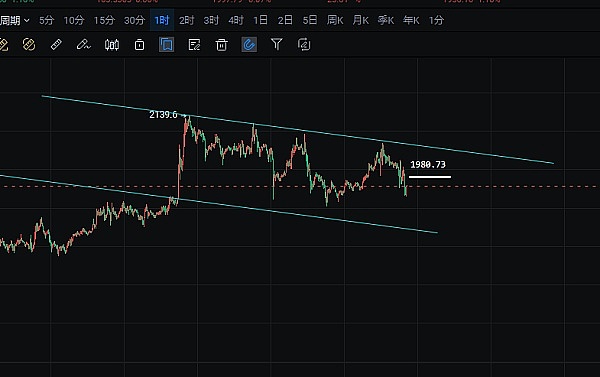The width and height of the screenshot is (600, 377).
Task: Select the freehand pen drawing tool
Action: 83,45
